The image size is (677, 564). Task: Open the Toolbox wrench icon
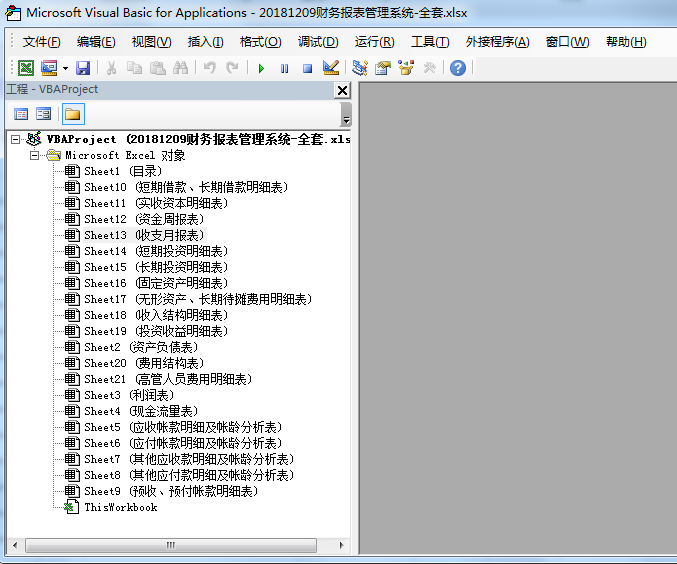pos(429,68)
